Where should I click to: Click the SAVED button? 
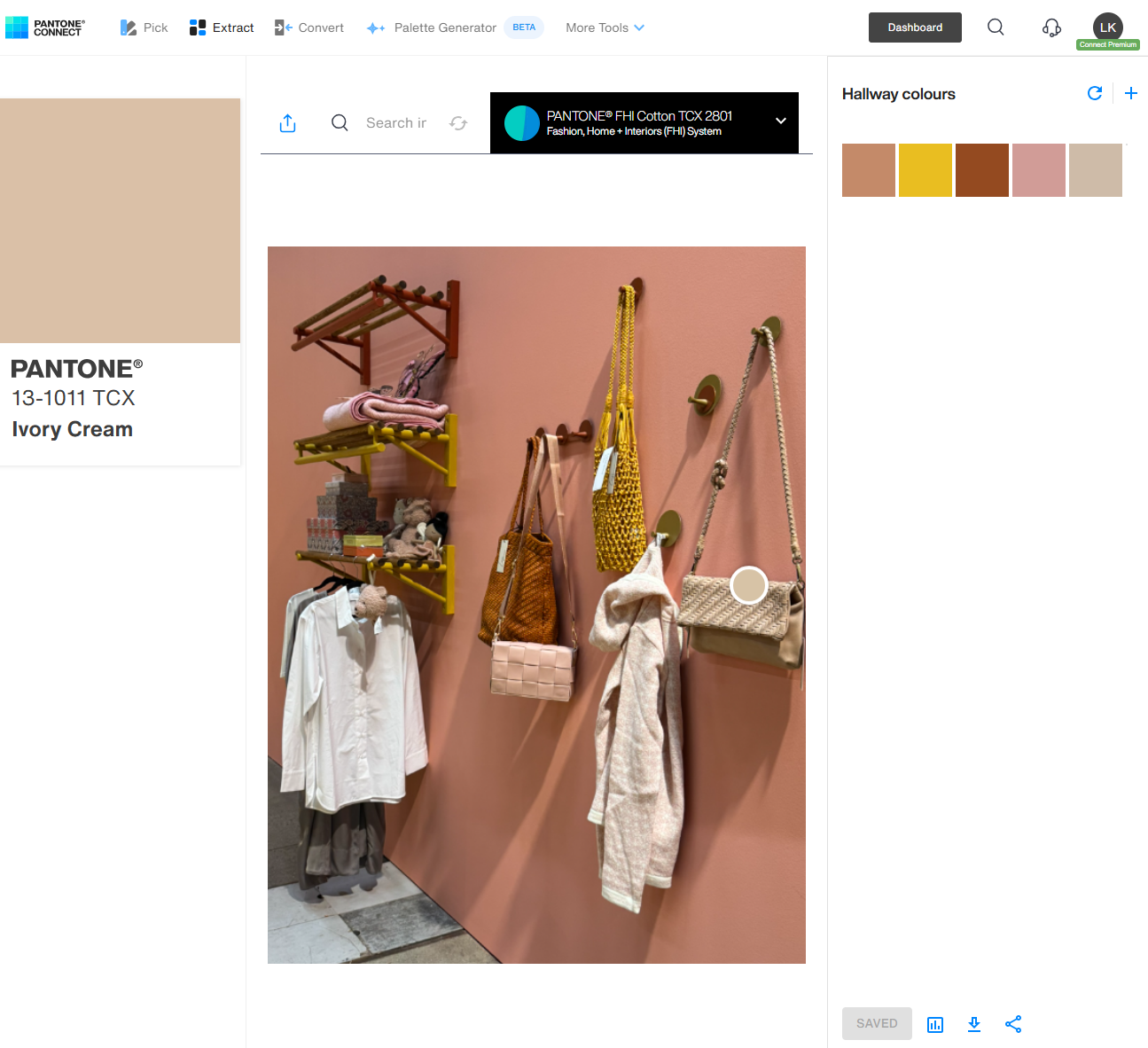click(876, 1023)
